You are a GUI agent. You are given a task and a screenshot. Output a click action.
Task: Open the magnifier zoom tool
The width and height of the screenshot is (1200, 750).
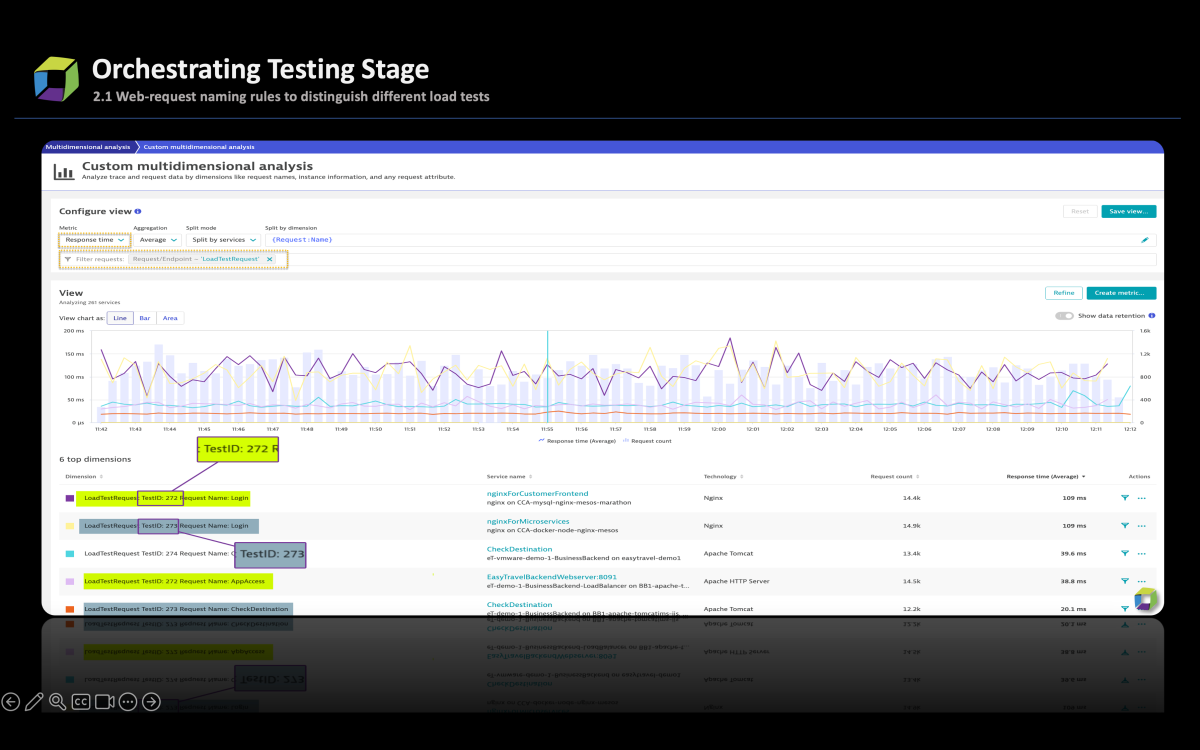coord(56,702)
